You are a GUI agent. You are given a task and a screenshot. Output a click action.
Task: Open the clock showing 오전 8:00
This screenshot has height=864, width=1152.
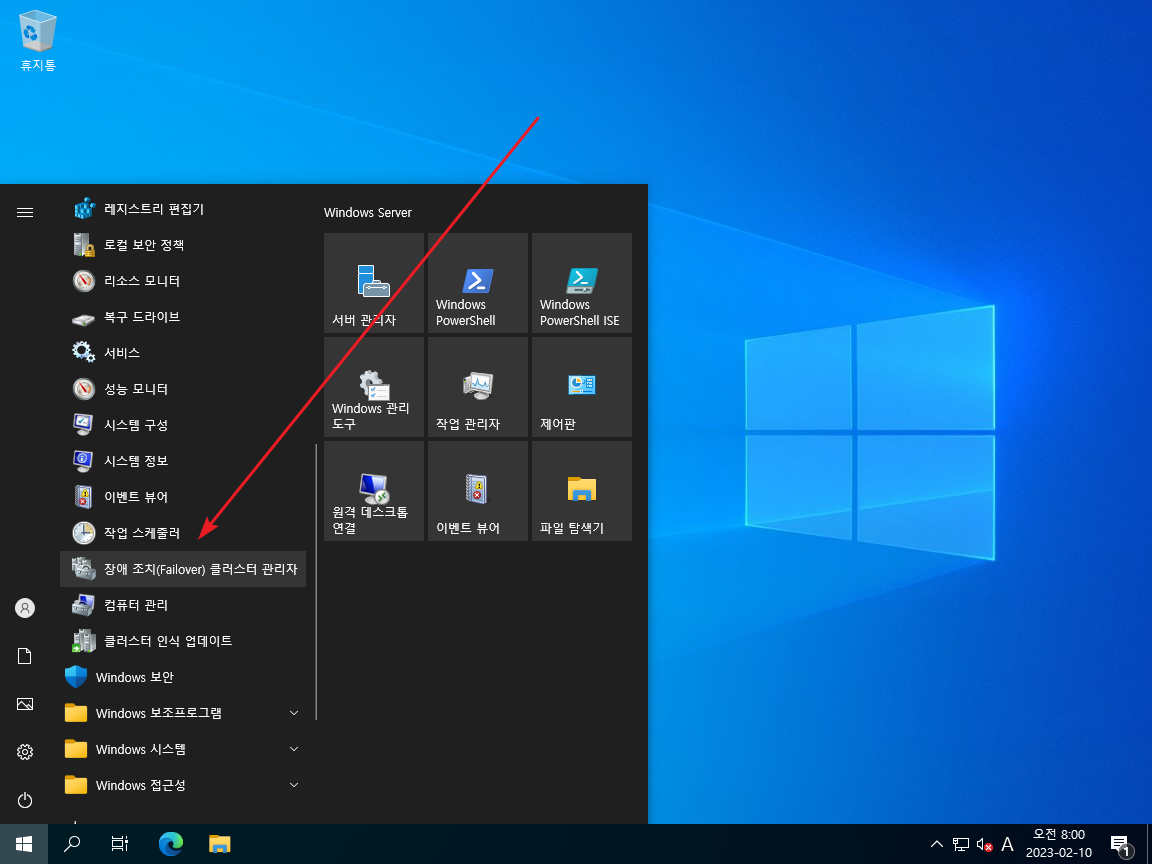click(1059, 843)
